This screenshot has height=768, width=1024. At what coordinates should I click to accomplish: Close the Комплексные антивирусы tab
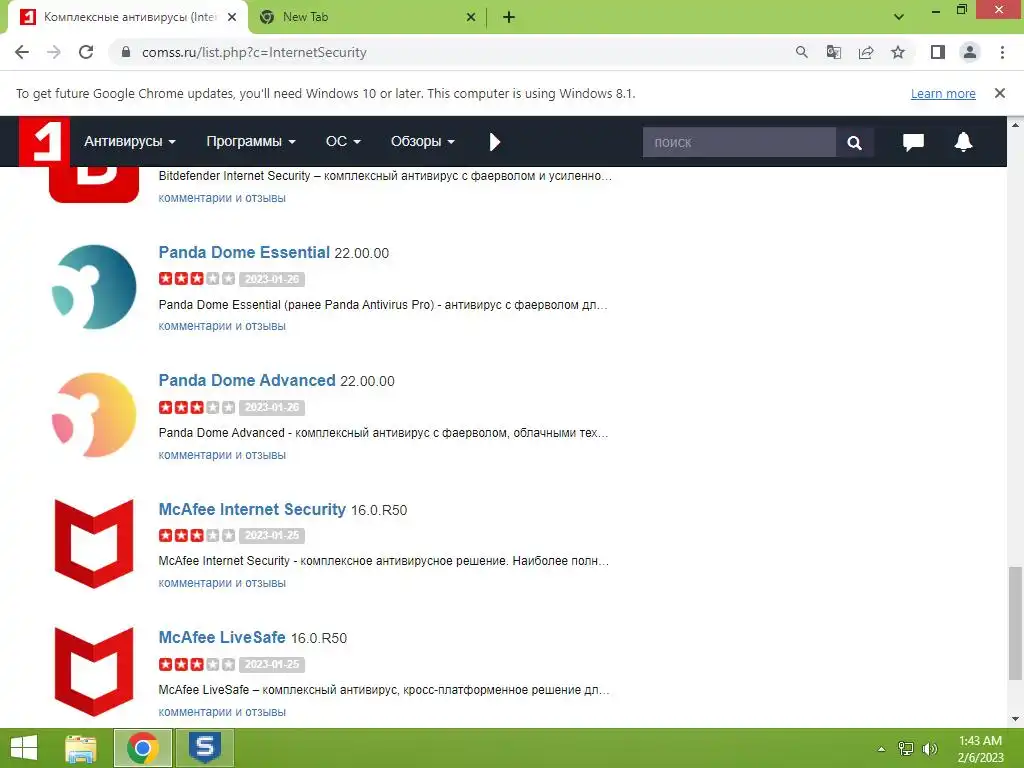pyautogui.click(x=232, y=18)
